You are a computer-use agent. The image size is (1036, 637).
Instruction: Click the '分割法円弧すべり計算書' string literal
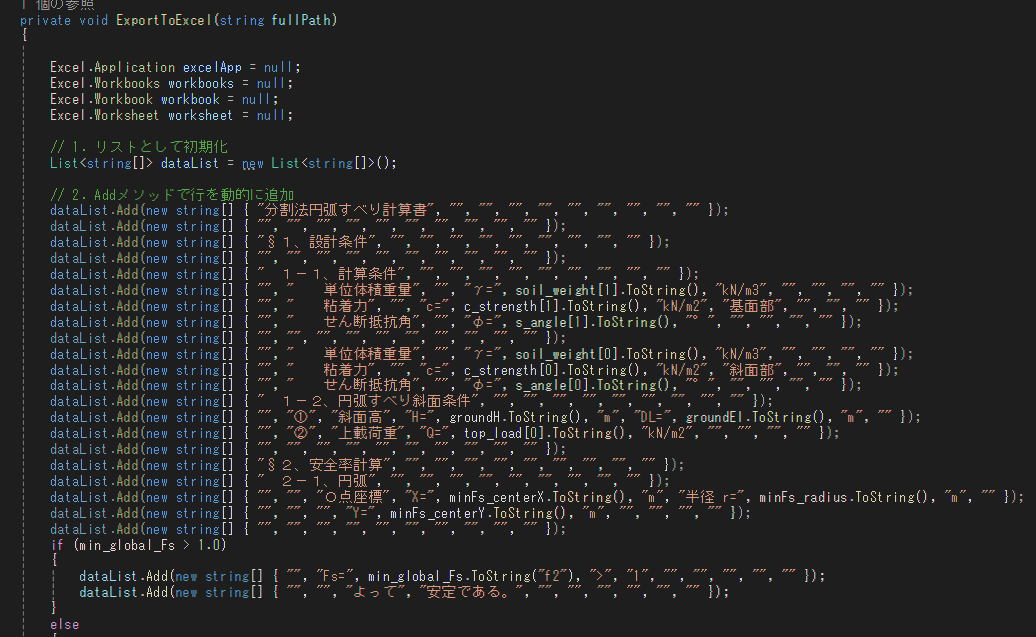click(349, 210)
